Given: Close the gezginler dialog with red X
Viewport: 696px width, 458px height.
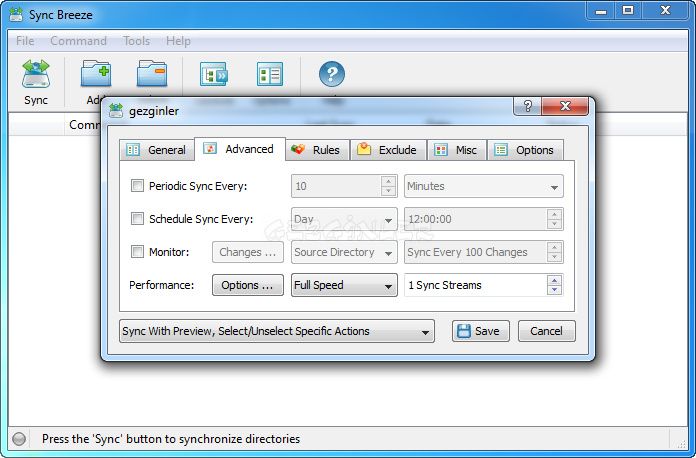Looking at the screenshot, I should [565, 106].
